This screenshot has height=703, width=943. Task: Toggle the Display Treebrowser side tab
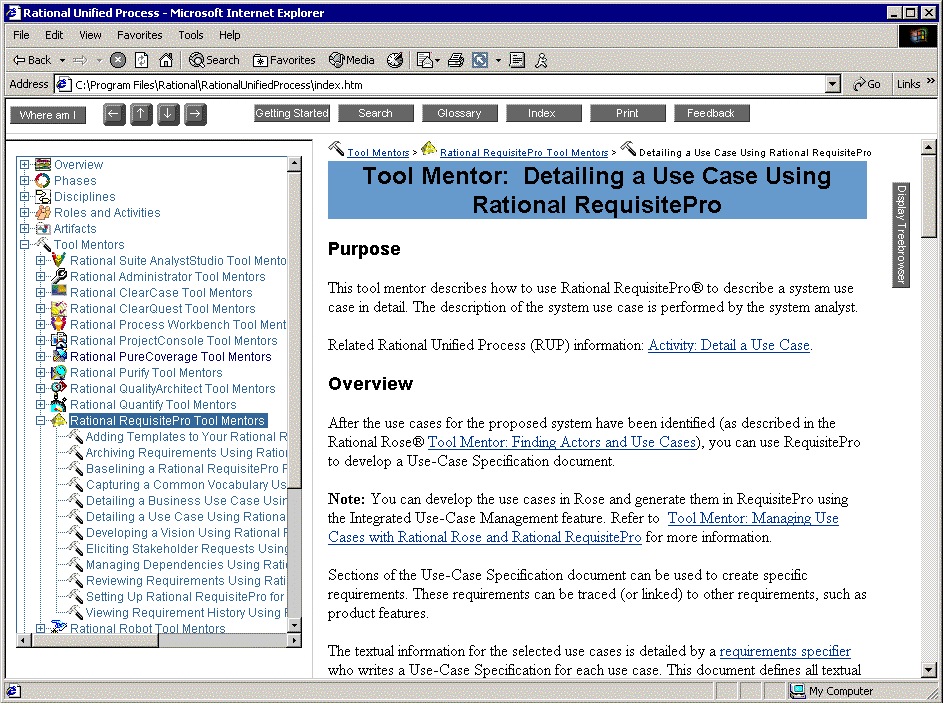(901, 234)
